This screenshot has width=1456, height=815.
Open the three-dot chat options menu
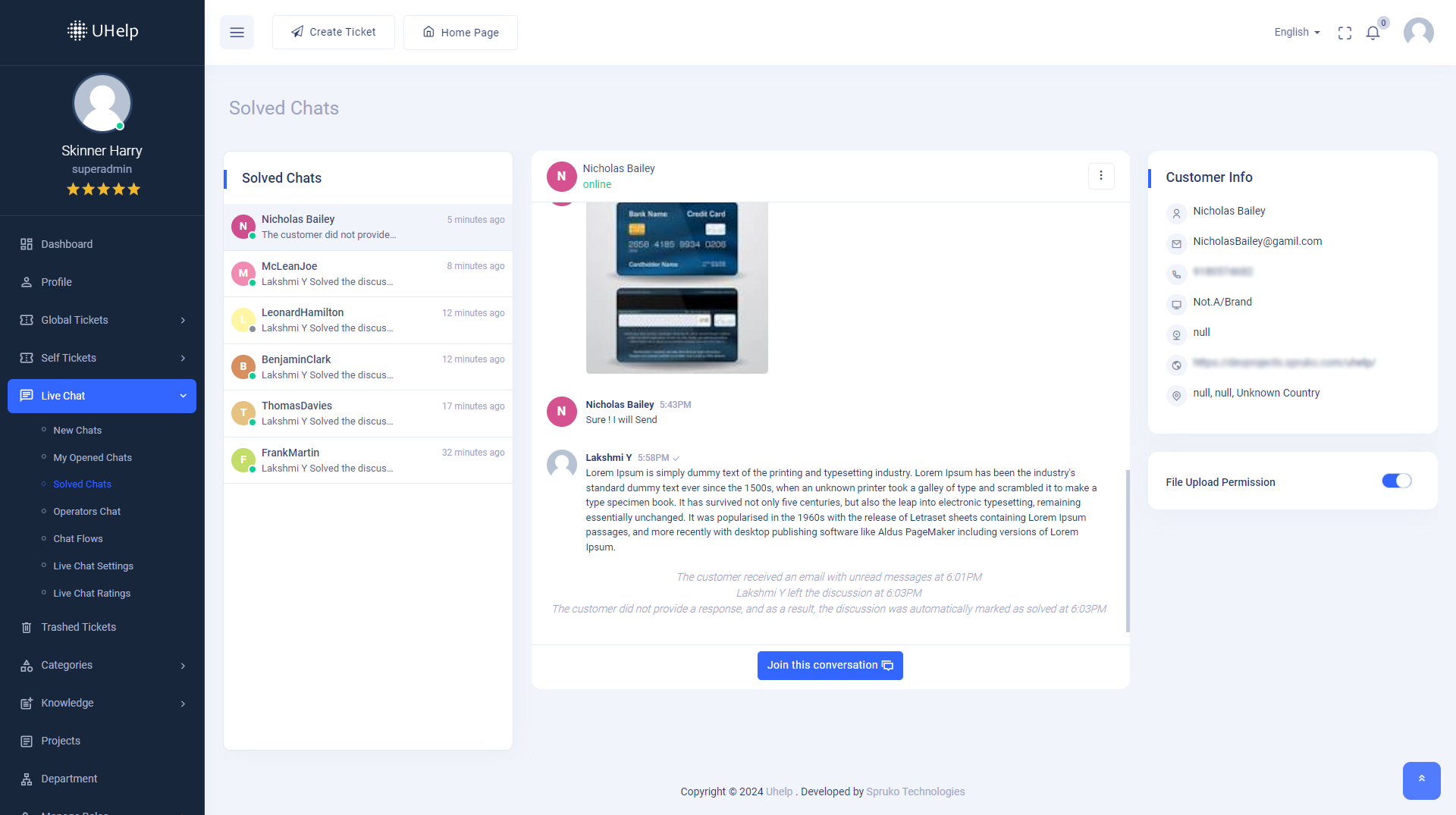click(x=1101, y=176)
